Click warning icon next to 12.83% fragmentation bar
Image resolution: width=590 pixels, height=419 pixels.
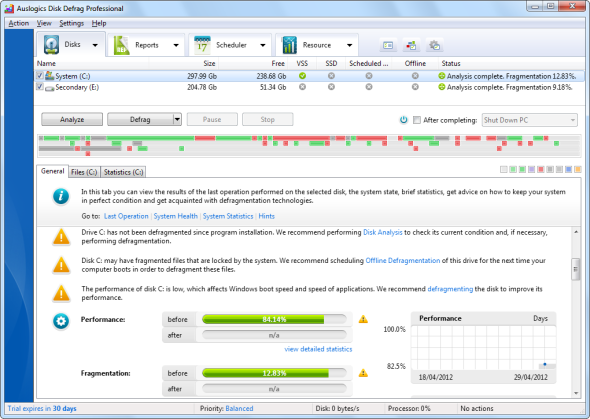click(363, 373)
